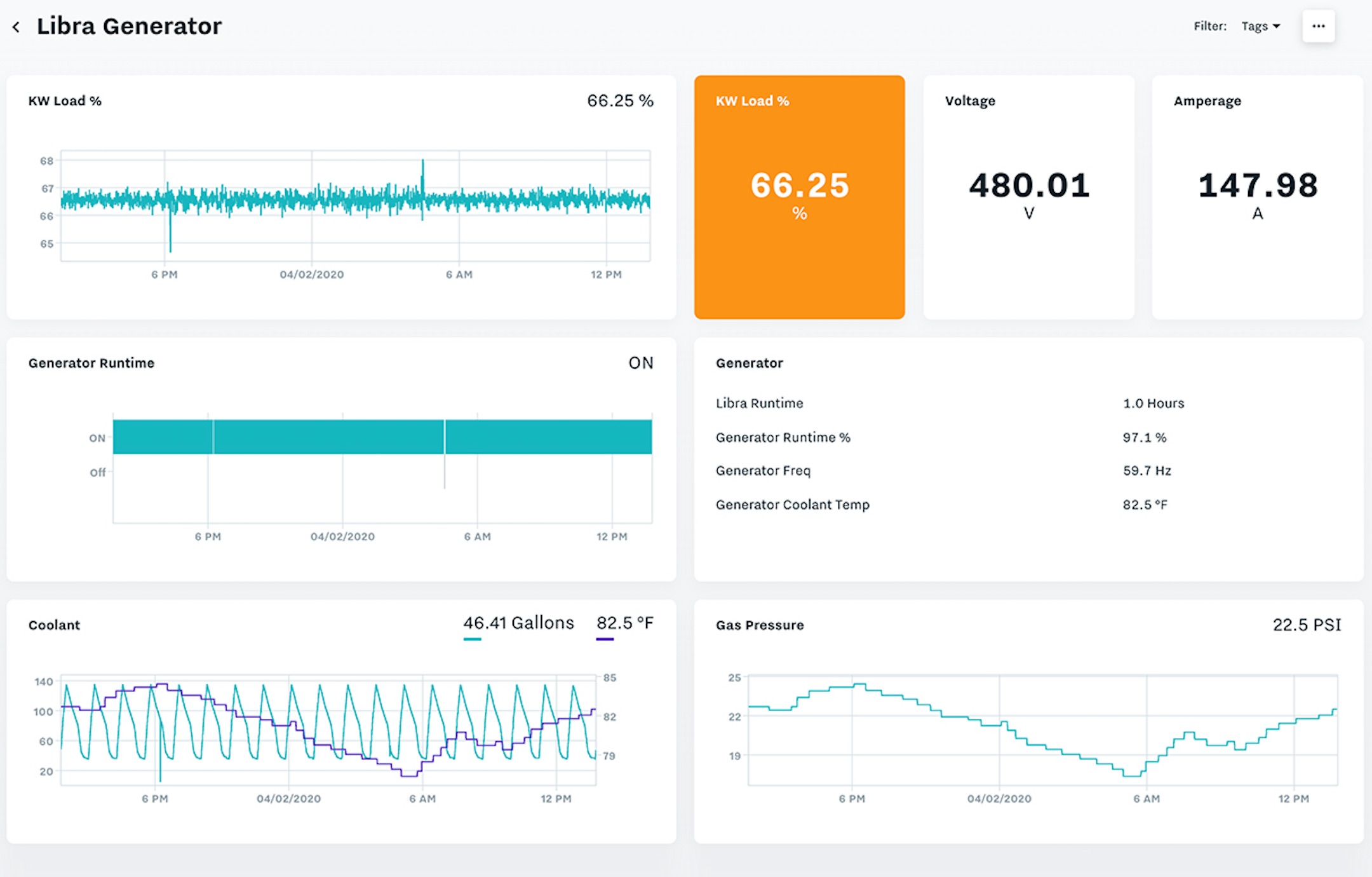Click the Filter: label
This screenshot has height=877, width=1372.
tap(1210, 26)
